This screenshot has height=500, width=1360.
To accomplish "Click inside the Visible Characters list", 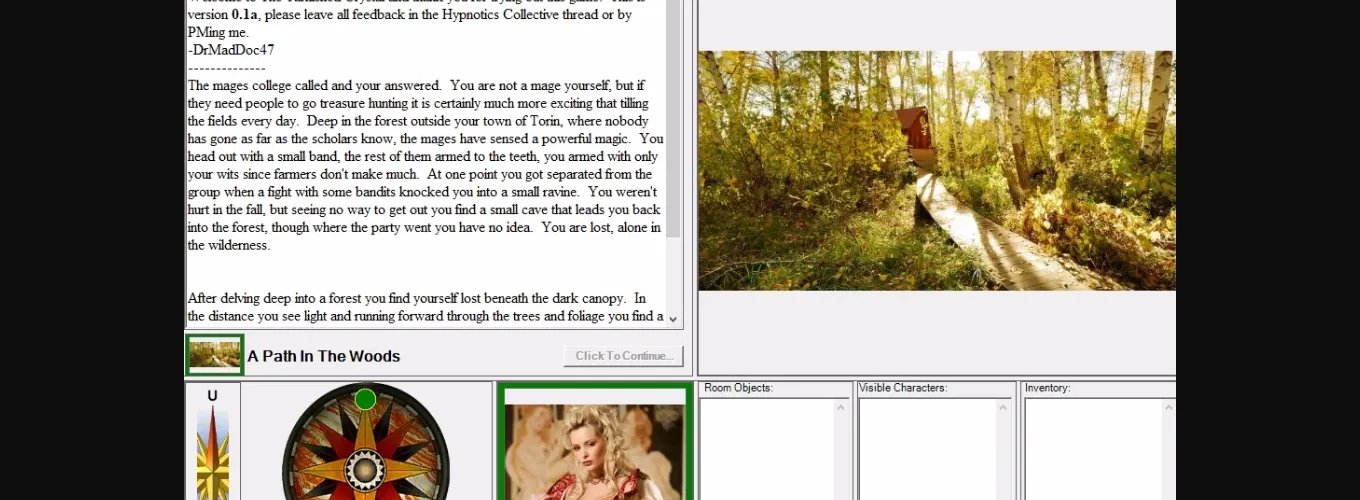I will 927,448.
